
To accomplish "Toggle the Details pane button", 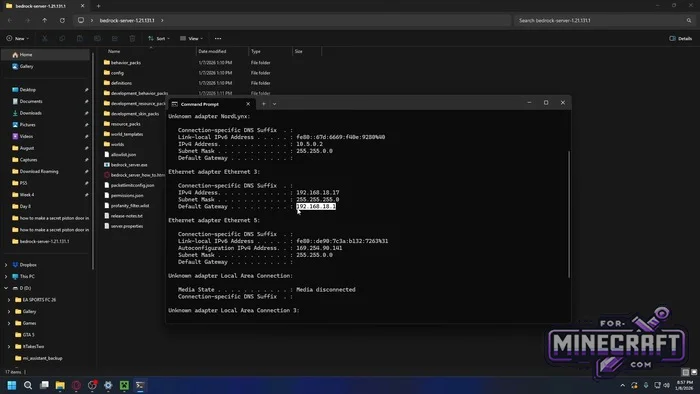I will click(x=680, y=38).
